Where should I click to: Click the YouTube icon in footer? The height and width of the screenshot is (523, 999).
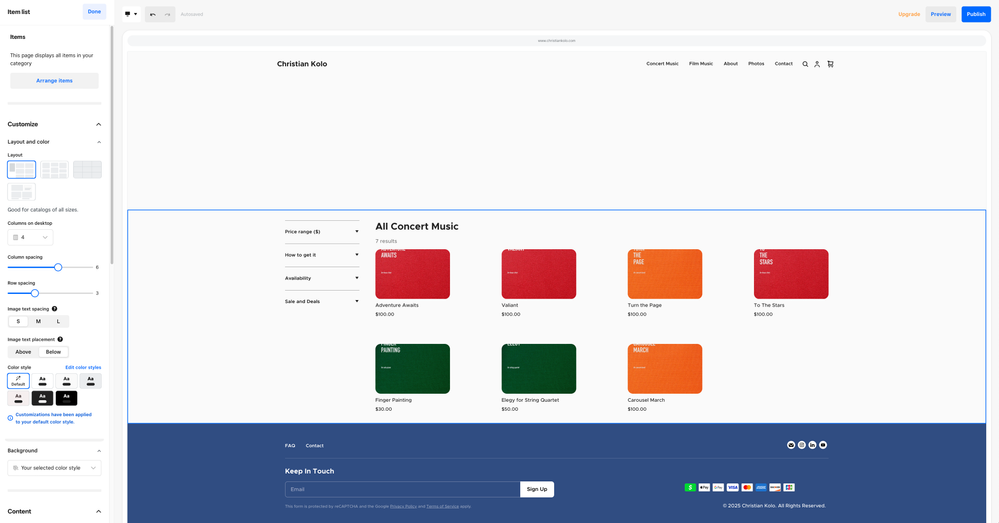823,445
